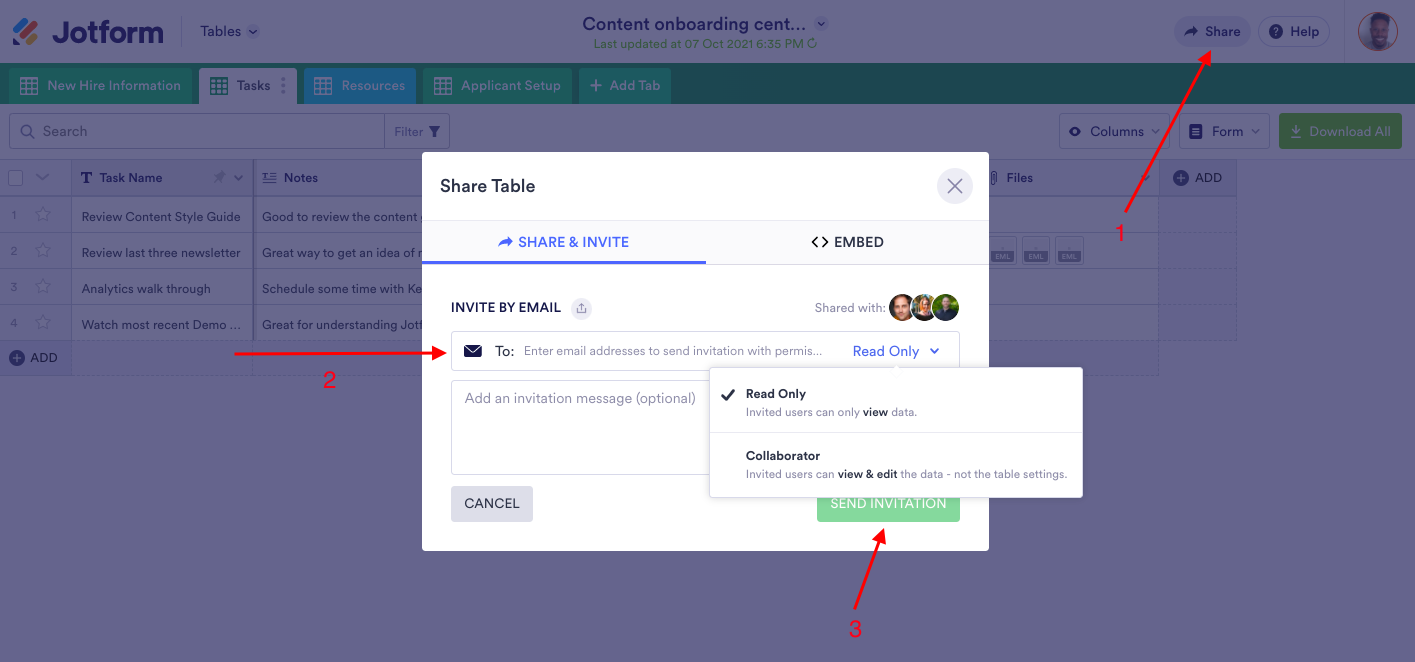
Task: Star the Review Content Style Guide row
Action: (43, 216)
